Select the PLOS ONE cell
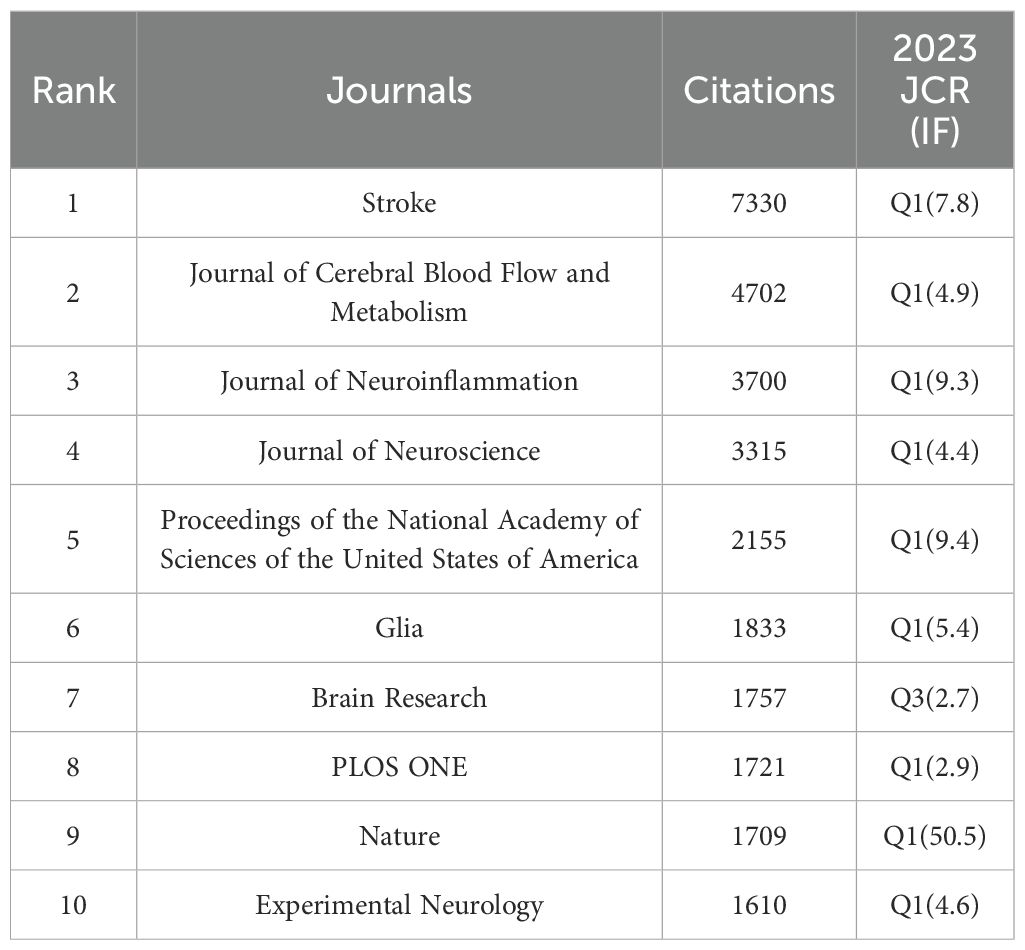 pos(399,767)
